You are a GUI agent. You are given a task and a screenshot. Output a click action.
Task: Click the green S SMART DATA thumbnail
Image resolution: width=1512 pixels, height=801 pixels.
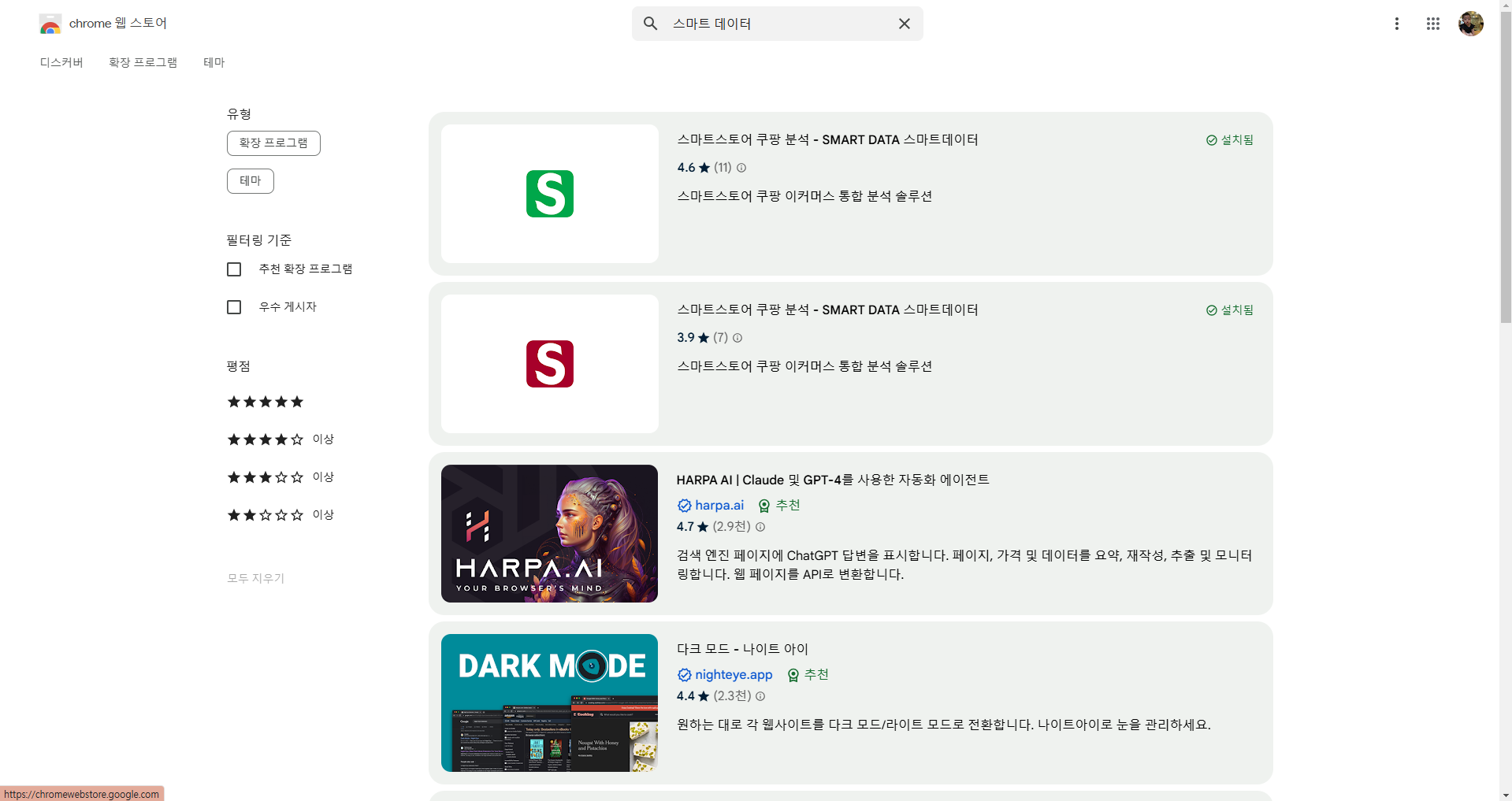tap(550, 194)
